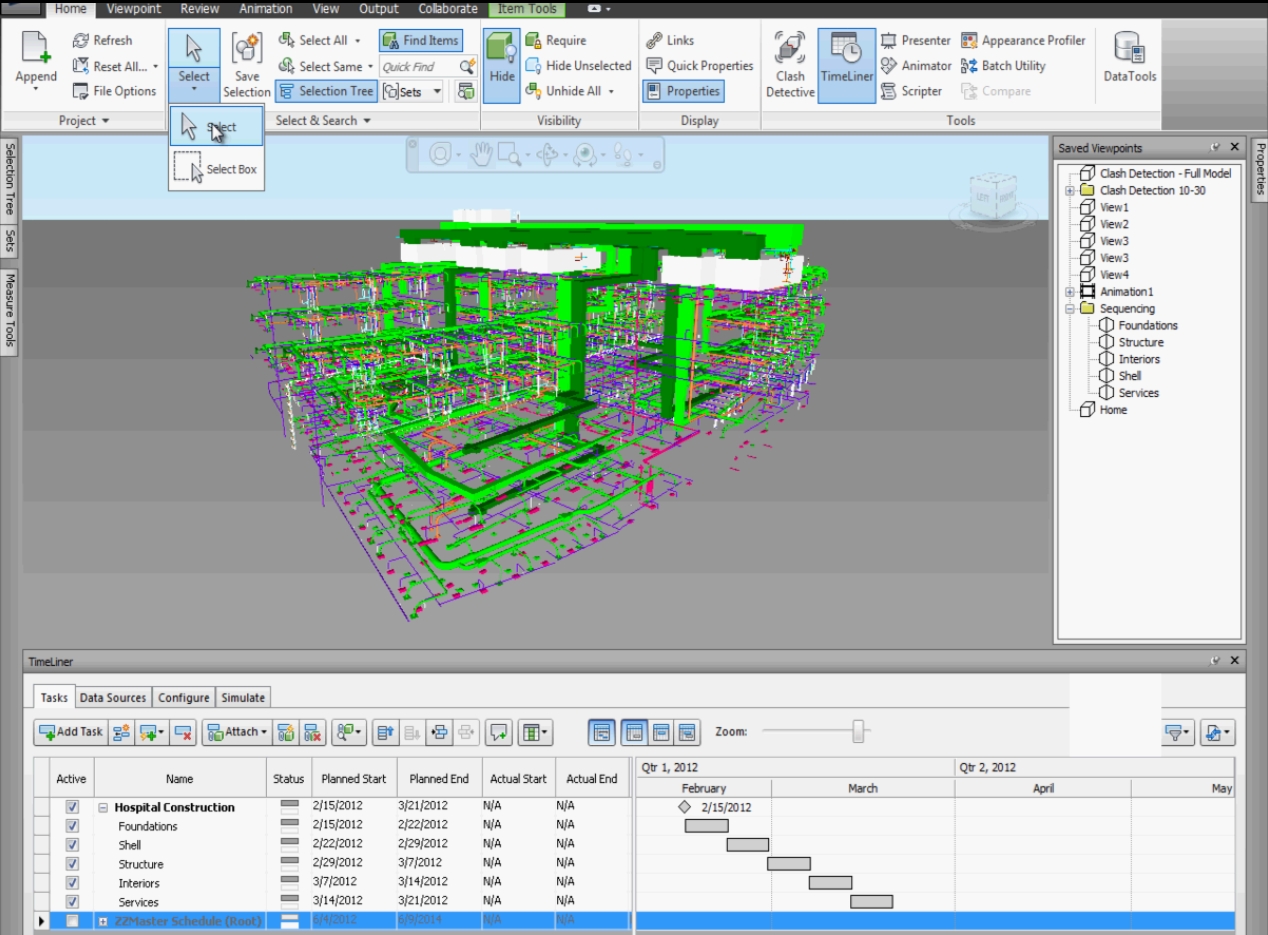Viewport: 1268px width, 935px height.
Task: Toggle the Properties display button
Action: [682, 91]
